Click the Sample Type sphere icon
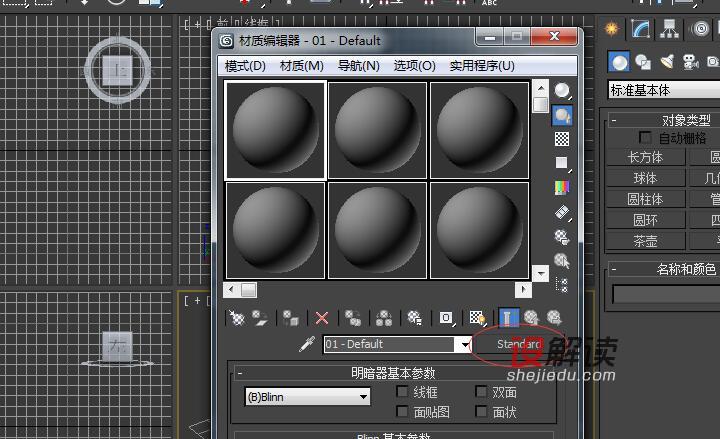720x439 pixels. point(562,91)
